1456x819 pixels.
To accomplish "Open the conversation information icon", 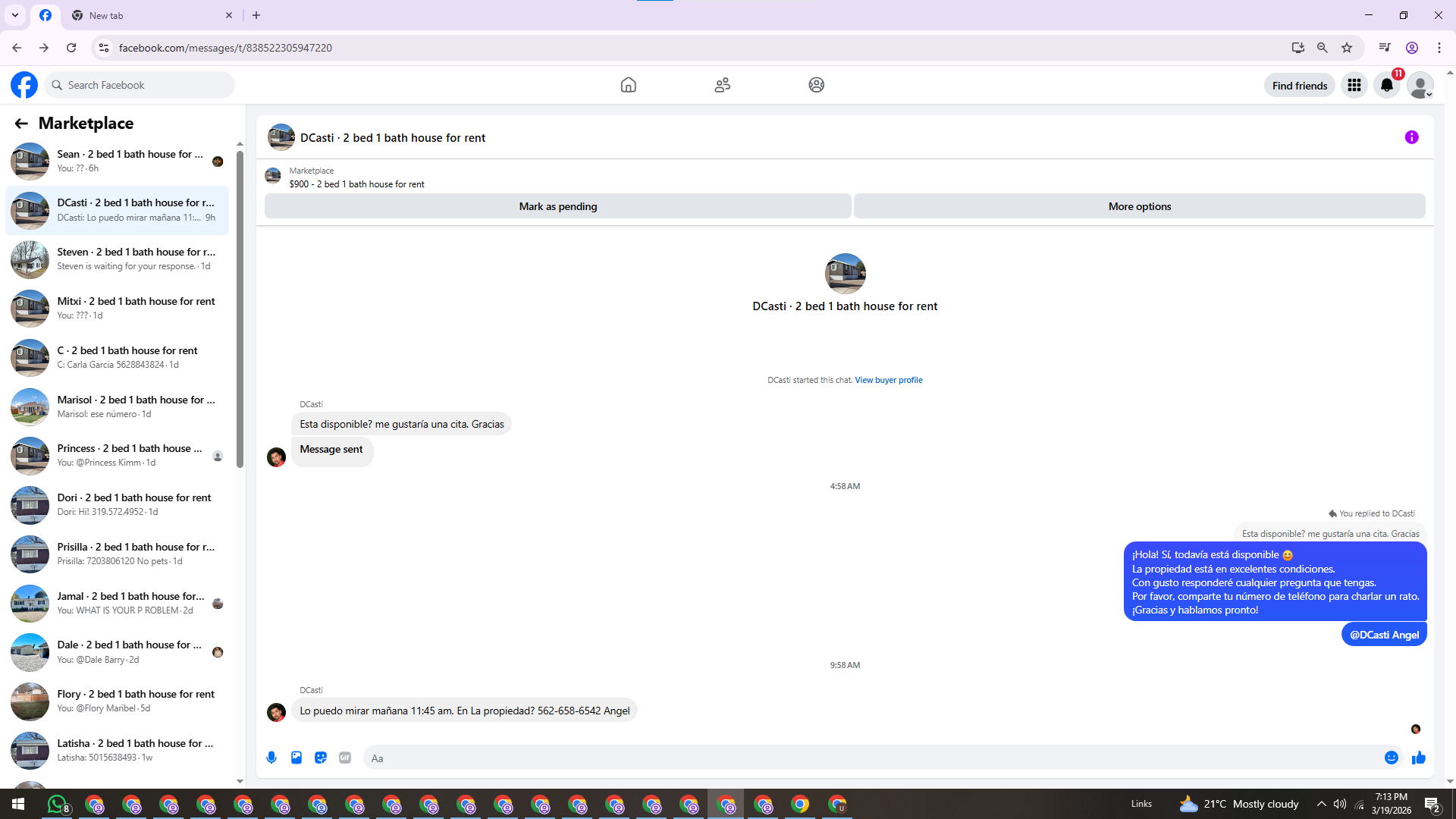I will pyautogui.click(x=1411, y=137).
